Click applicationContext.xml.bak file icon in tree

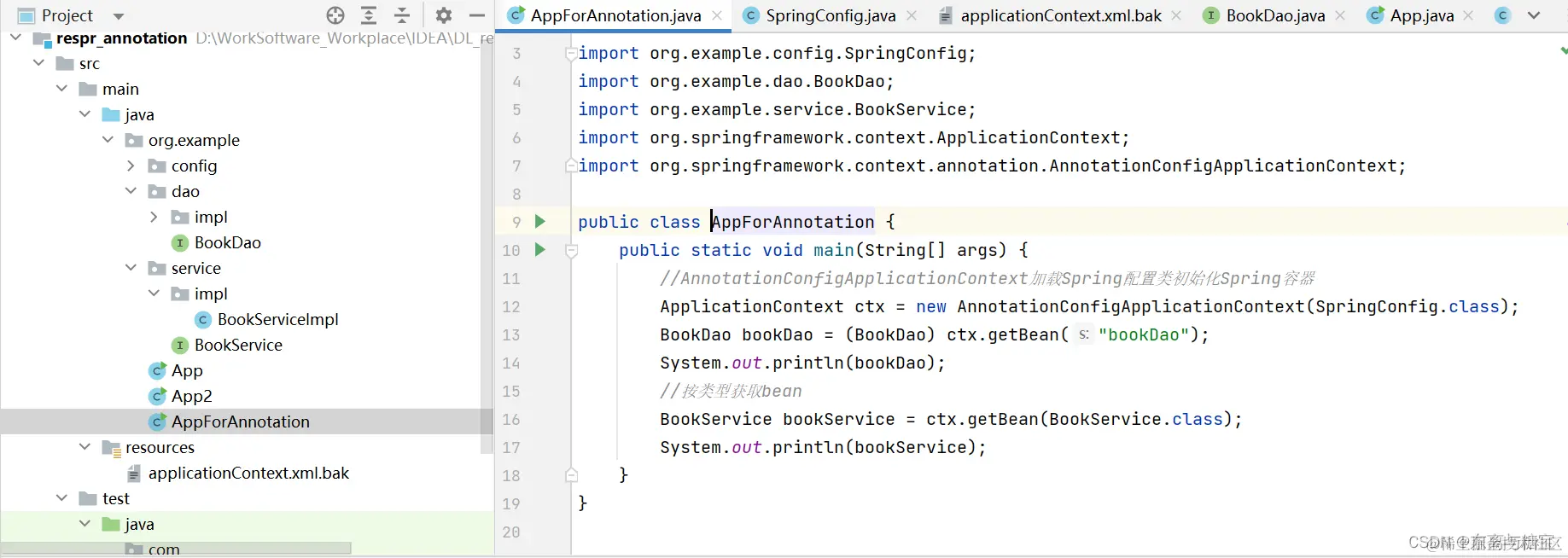point(134,474)
